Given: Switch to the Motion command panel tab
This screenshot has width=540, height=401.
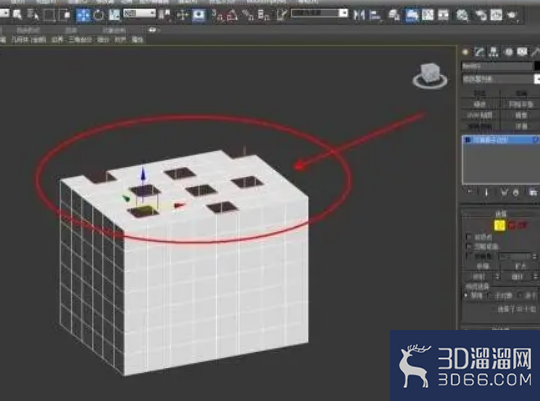Looking at the screenshot, I should pyautogui.click(x=508, y=52).
